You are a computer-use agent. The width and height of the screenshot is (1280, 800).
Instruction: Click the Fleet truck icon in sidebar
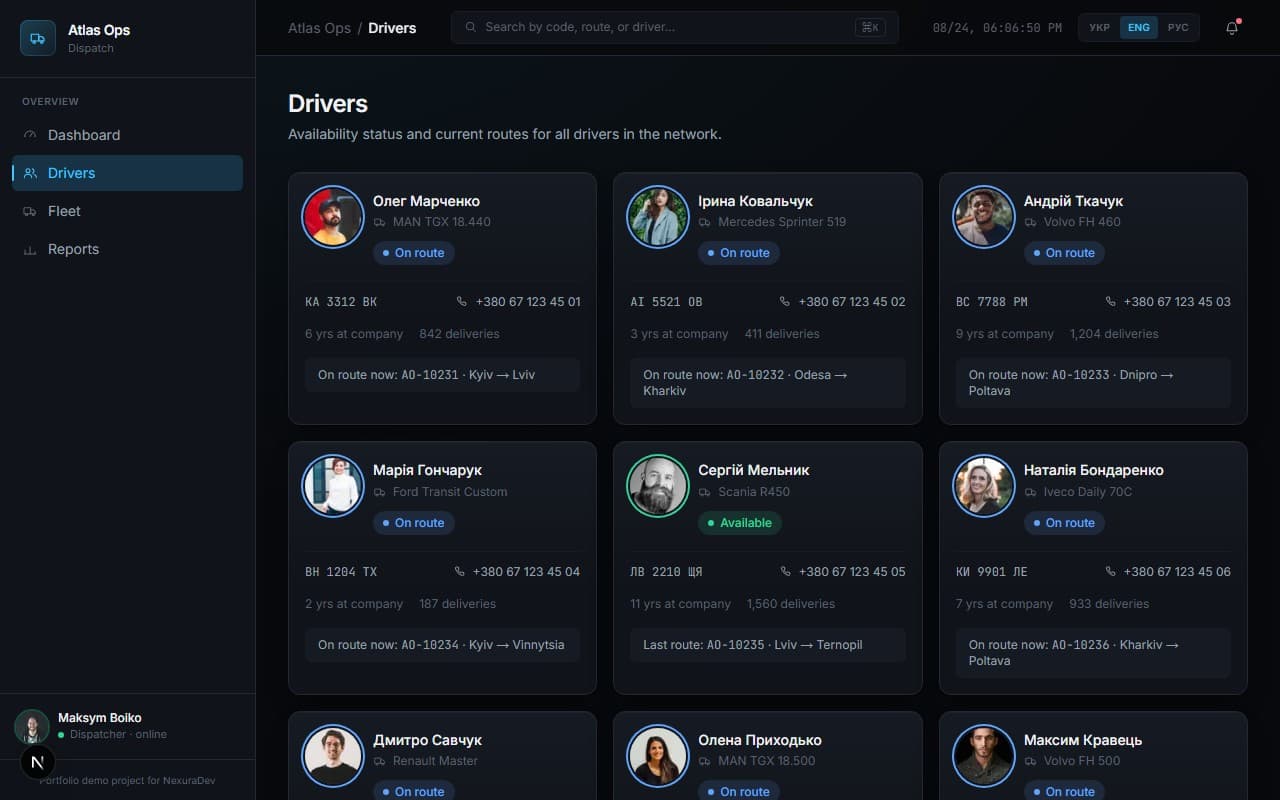point(30,211)
